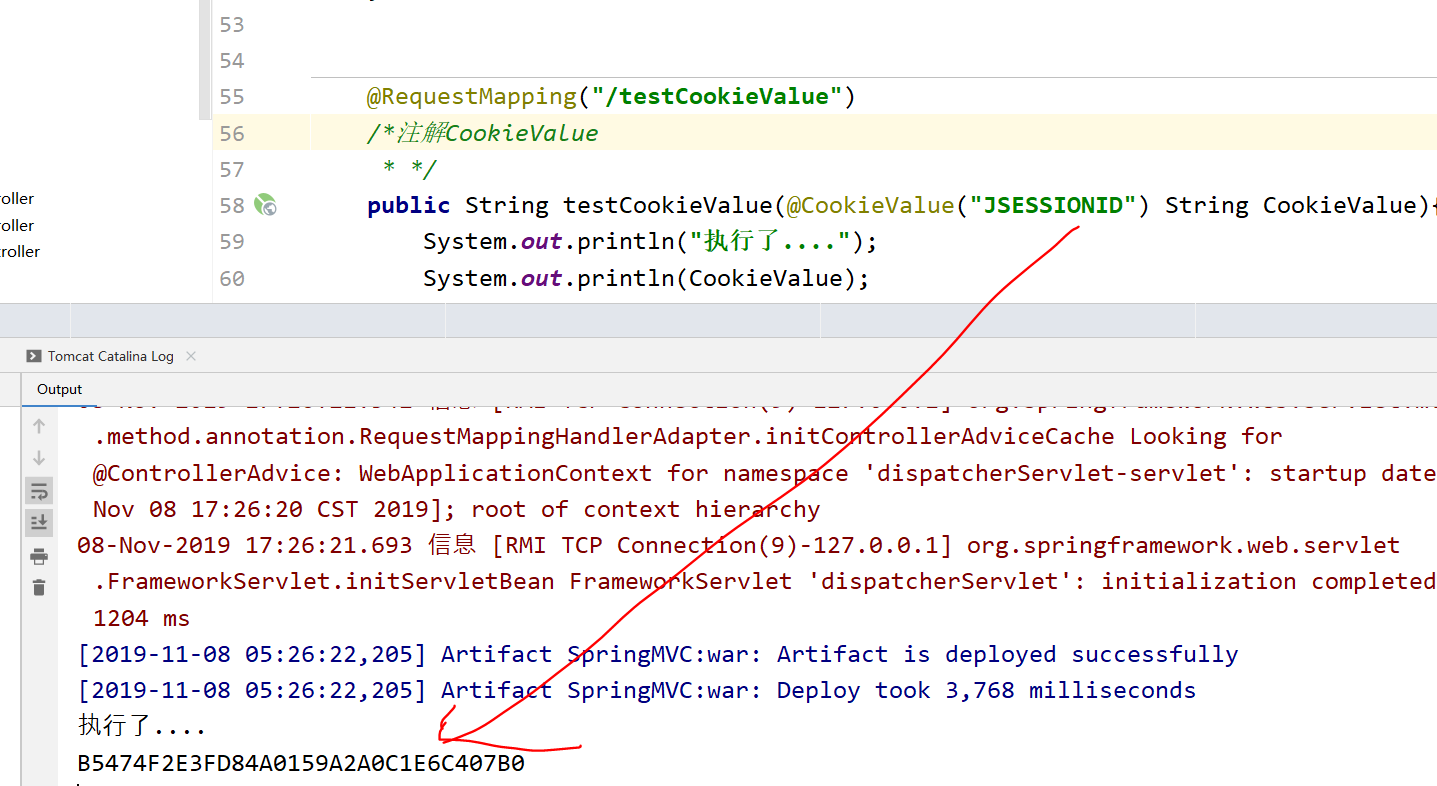
Task: Click the @CookieValue annotation in the signature
Action: tap(870, 205)
